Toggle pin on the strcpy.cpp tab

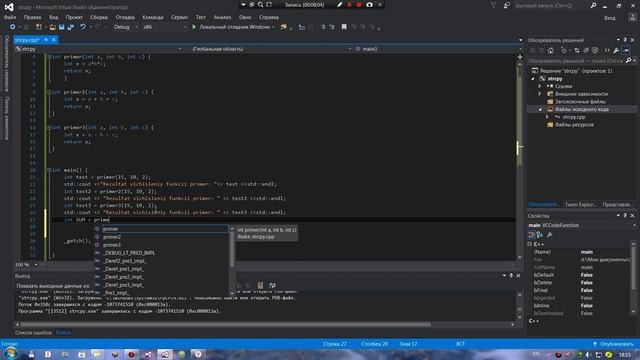[46, 40]
